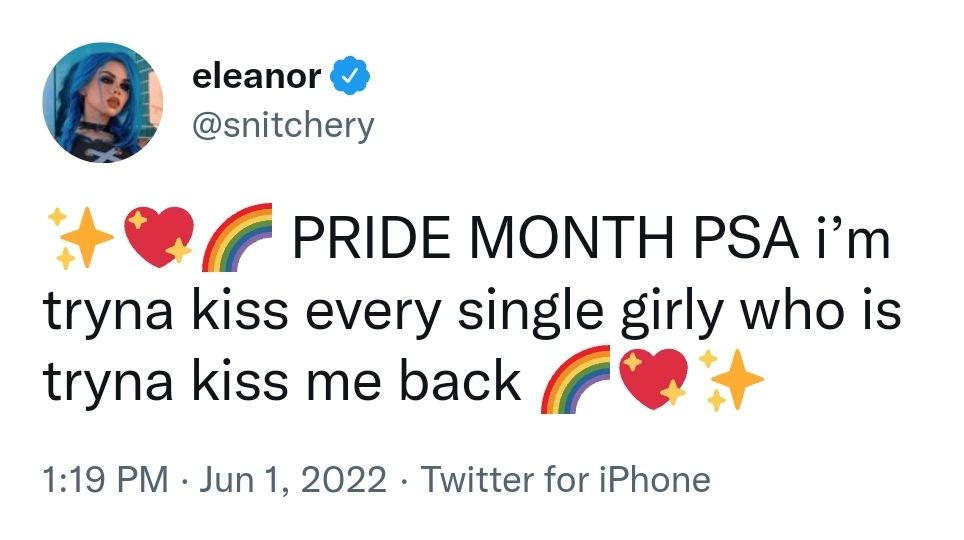This screenshot has width=964, height=540.
Task: Click the sparkles emoji ending the tweet
Action: [x=731, y=380]
